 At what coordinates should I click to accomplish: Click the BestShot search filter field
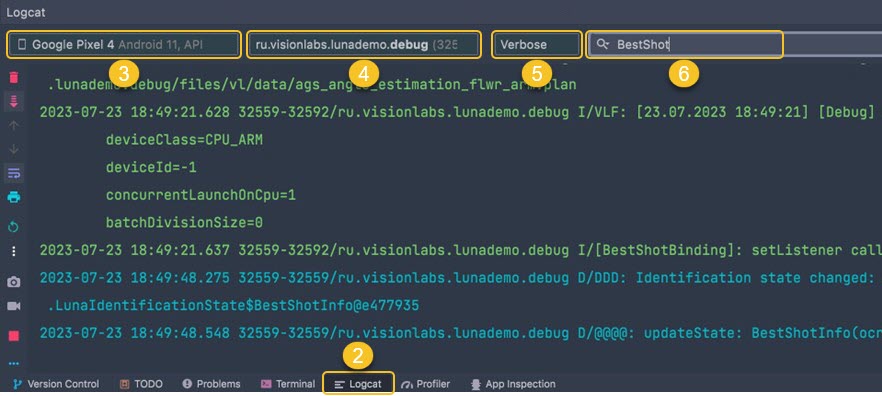(735, 44)
